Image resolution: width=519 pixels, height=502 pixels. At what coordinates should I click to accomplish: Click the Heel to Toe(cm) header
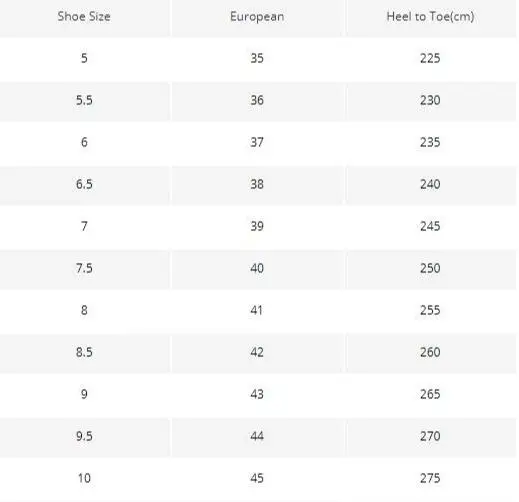pos(430,16)
